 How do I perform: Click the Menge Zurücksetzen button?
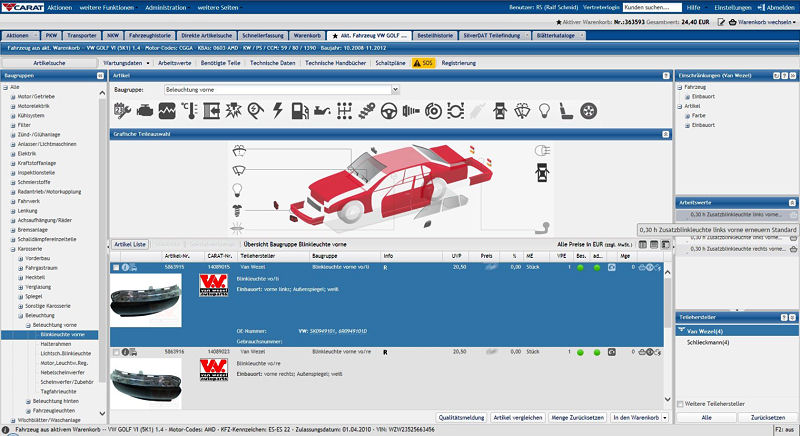[578, 418]
